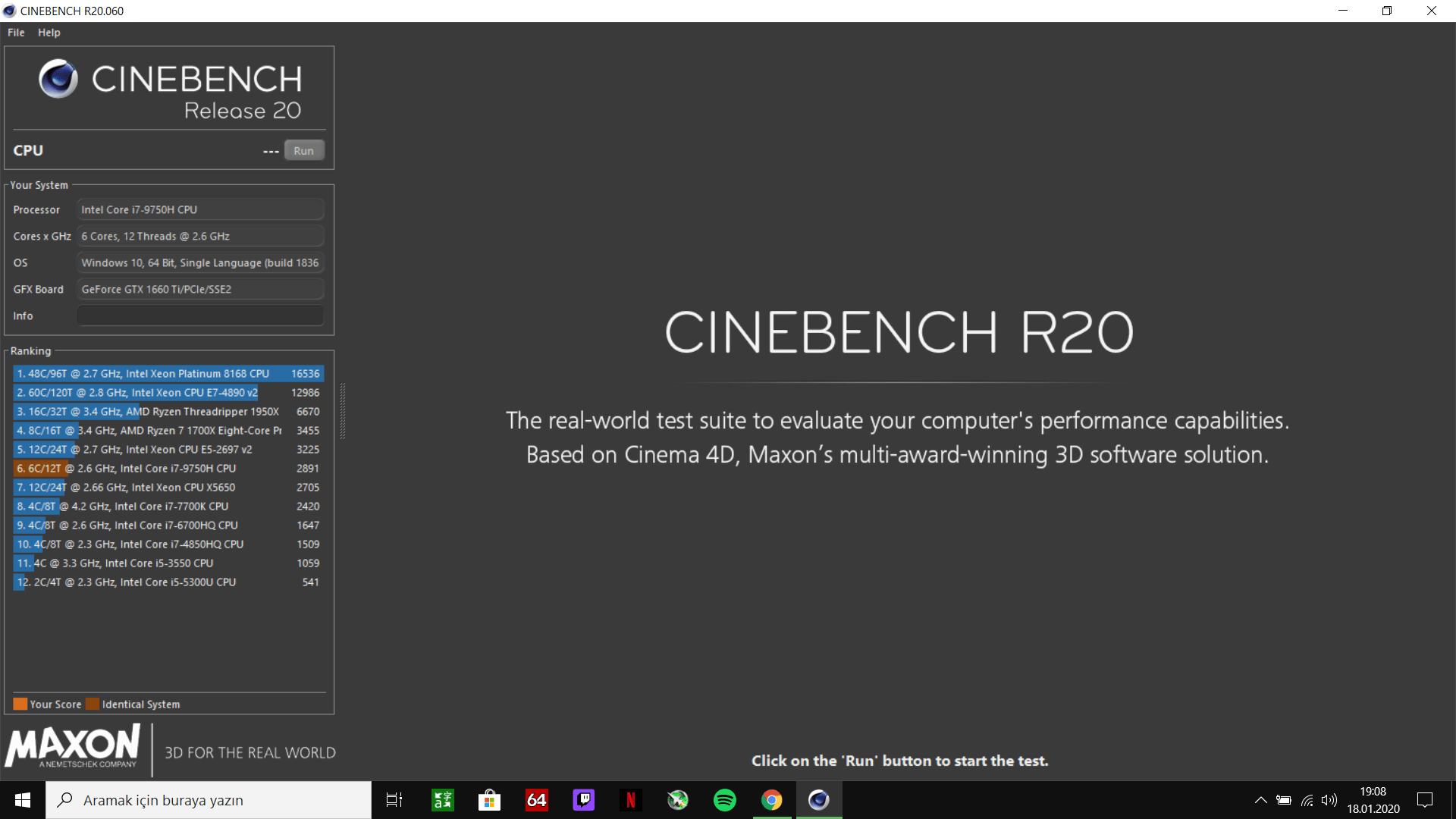Click the volume speaker tray icon

[1329, 800]
